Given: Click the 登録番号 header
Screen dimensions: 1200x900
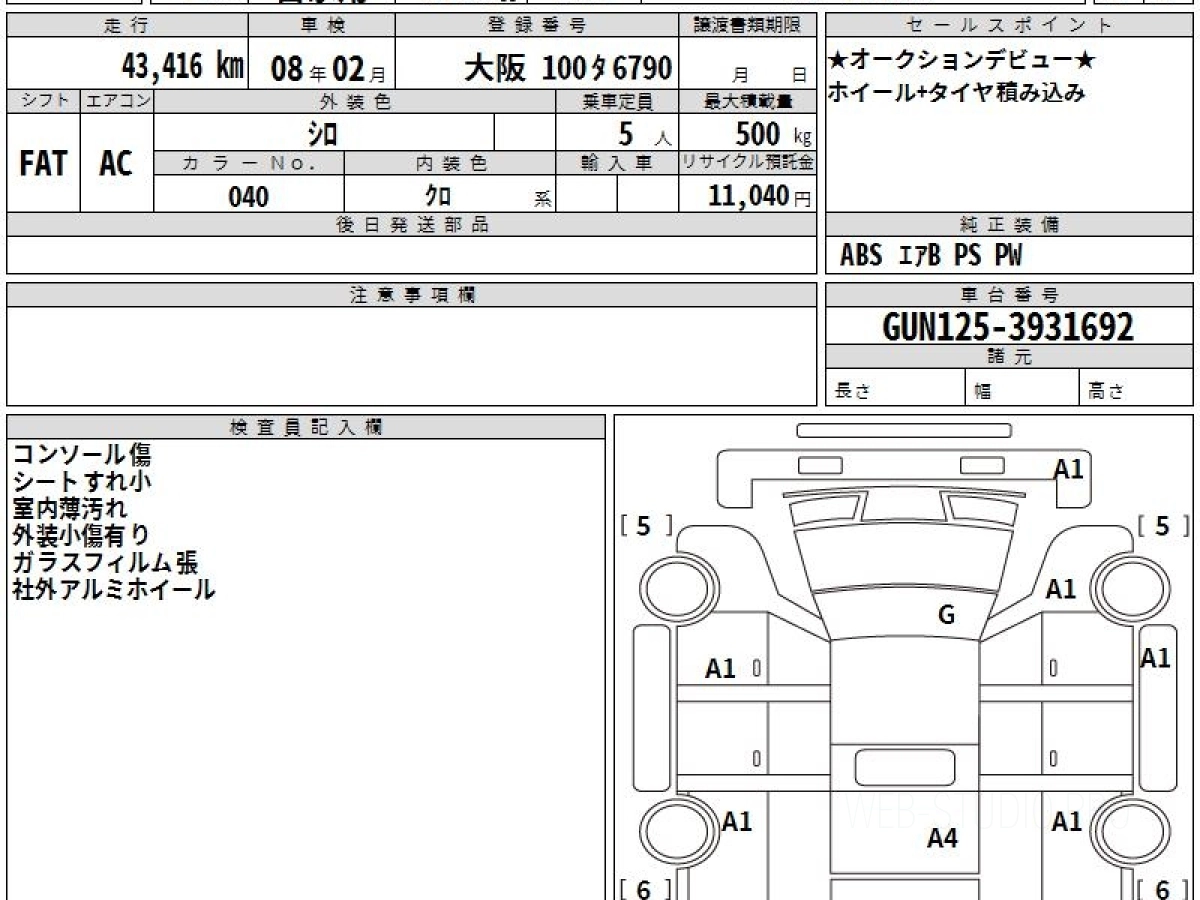Looking at the screenshot, I should [537, 25].
